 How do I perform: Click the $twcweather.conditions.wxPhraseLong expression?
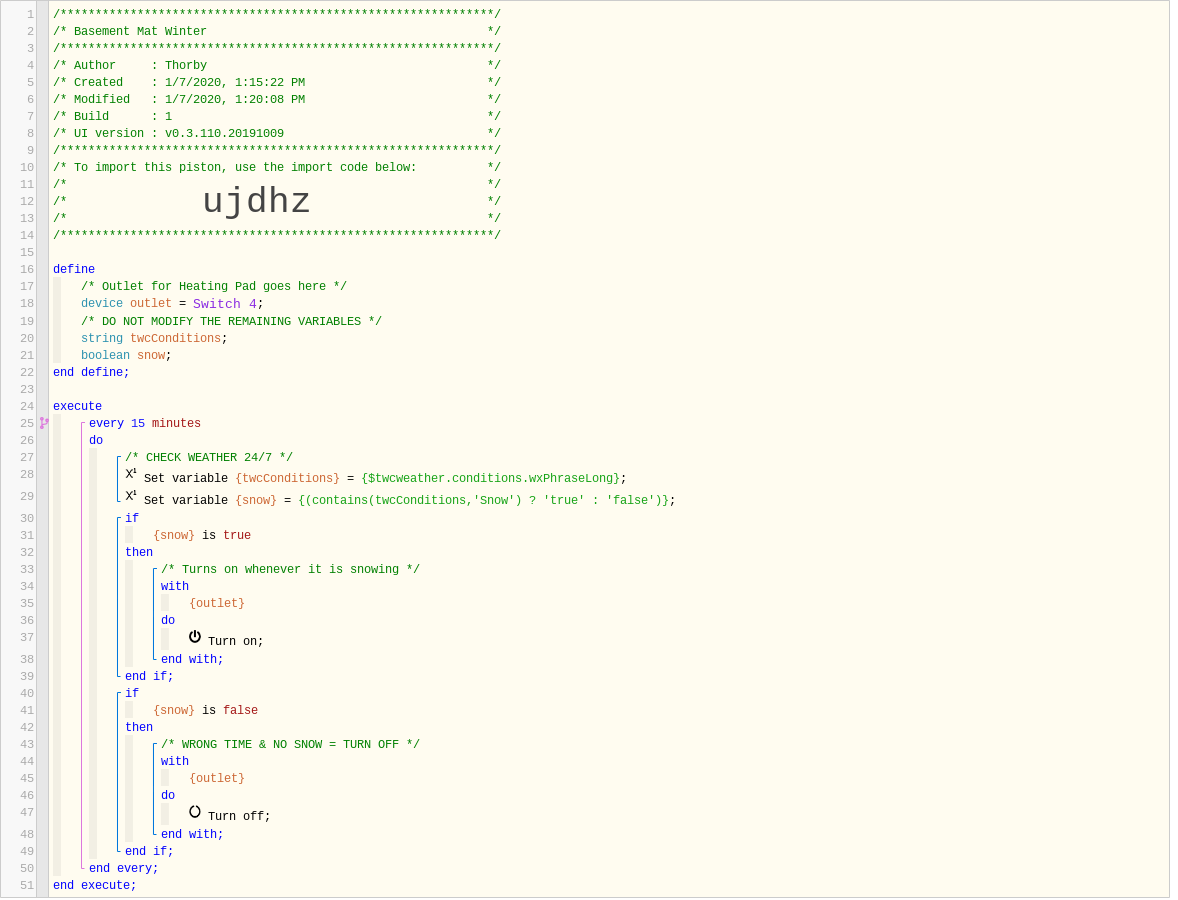click(x=490, y=479)
